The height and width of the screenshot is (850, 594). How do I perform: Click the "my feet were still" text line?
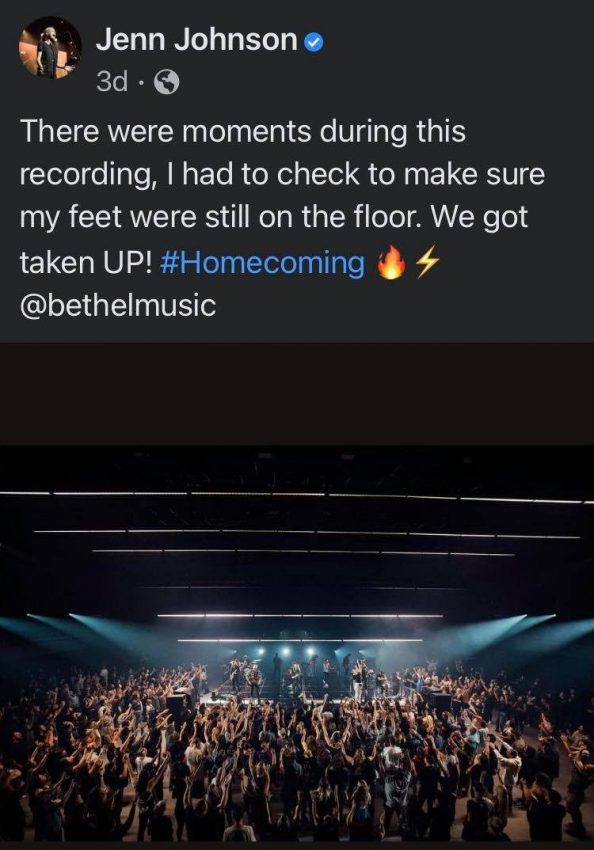click(x=274, y=218)
